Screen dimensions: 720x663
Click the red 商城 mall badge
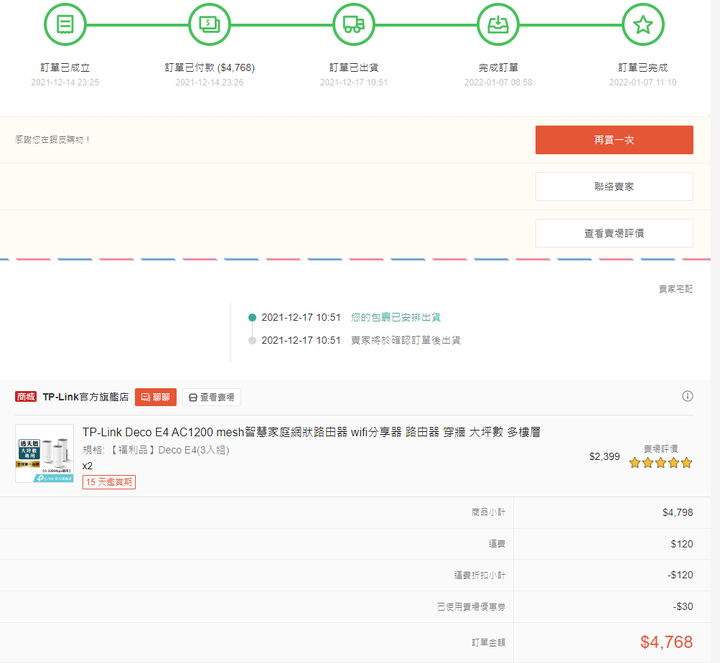(26, 397)
